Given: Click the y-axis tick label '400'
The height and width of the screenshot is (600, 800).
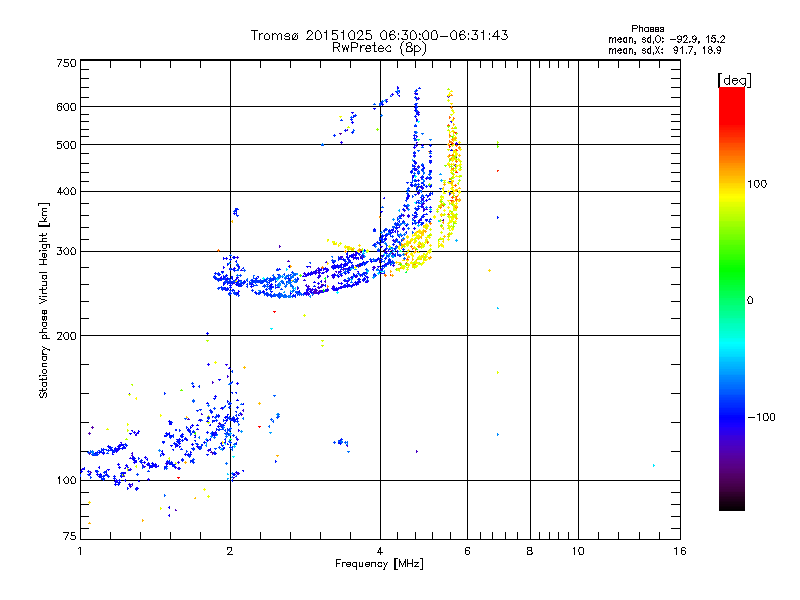Looking at the screenshot, I should coord(66,192).
